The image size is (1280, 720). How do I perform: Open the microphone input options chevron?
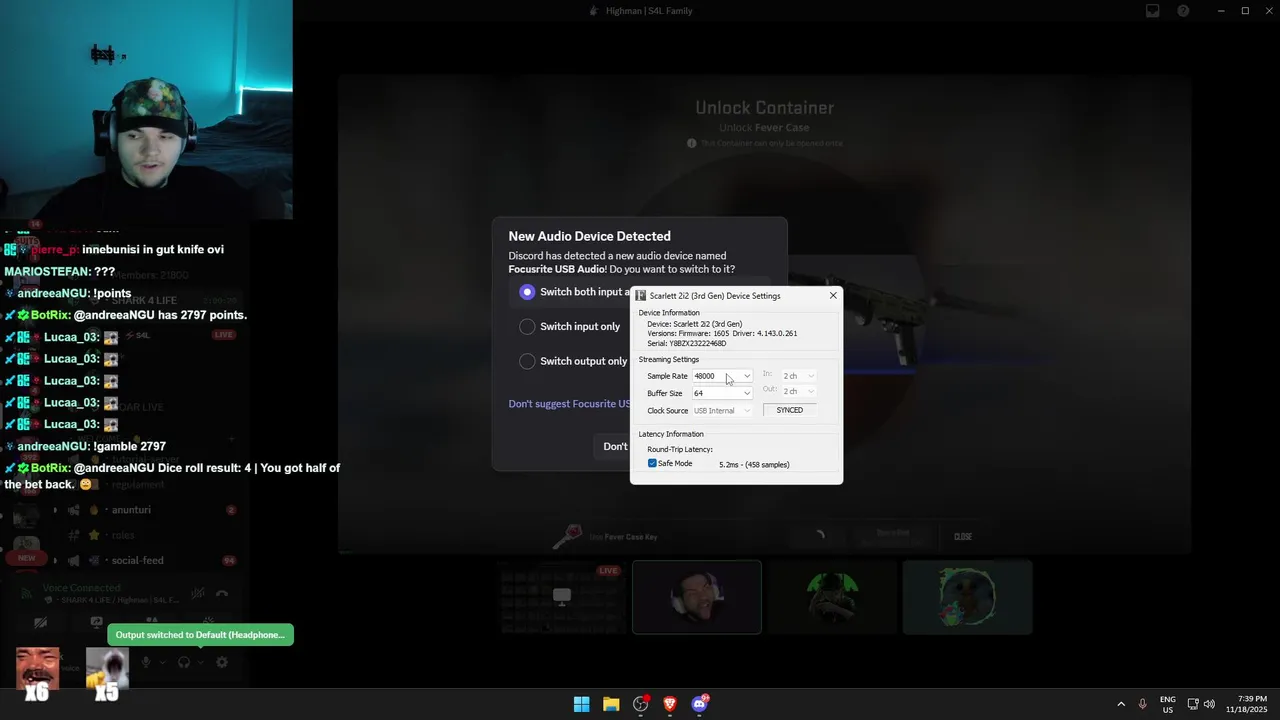(x=162, y=662)
